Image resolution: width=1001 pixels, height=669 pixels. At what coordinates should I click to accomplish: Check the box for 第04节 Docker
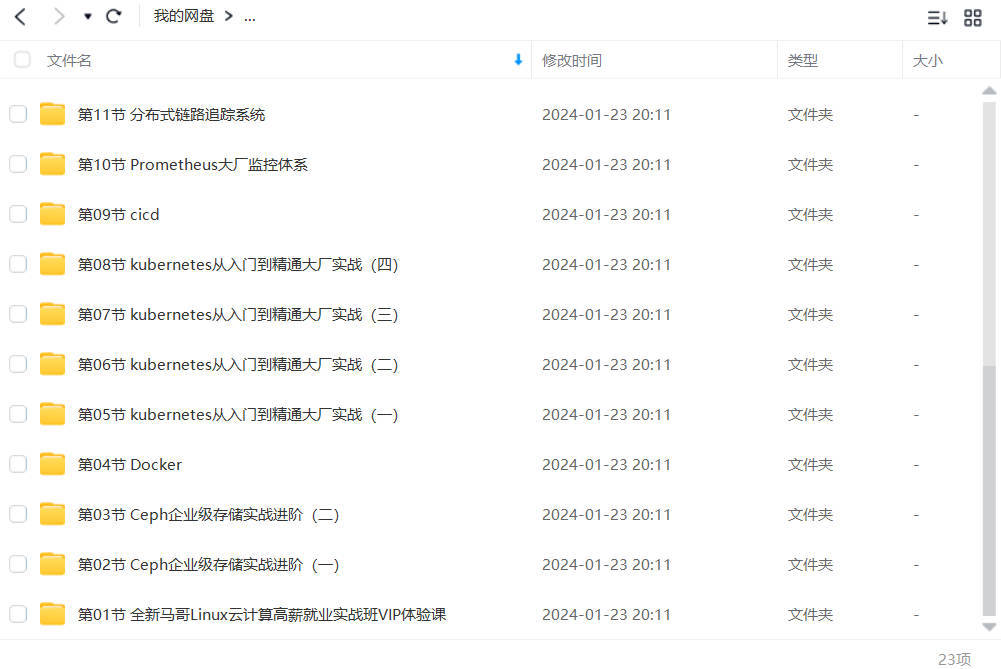(18, 464)
